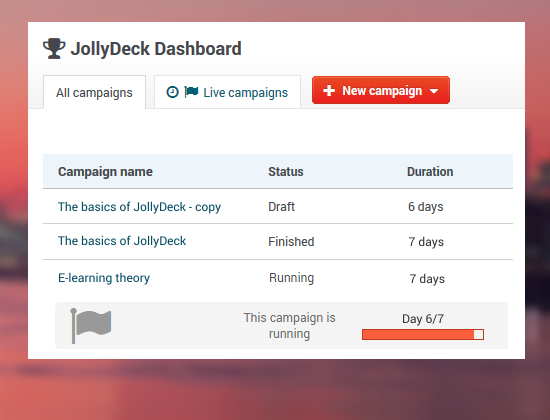The width and height of the screenshot is (550, 420).
Task: Click the Draft status cell
Action: [281, 207]
